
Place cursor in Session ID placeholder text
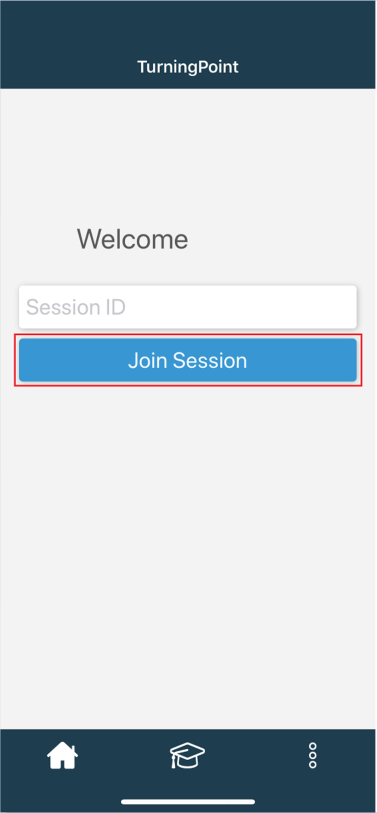pyautogui.click(x=76, y=307)
